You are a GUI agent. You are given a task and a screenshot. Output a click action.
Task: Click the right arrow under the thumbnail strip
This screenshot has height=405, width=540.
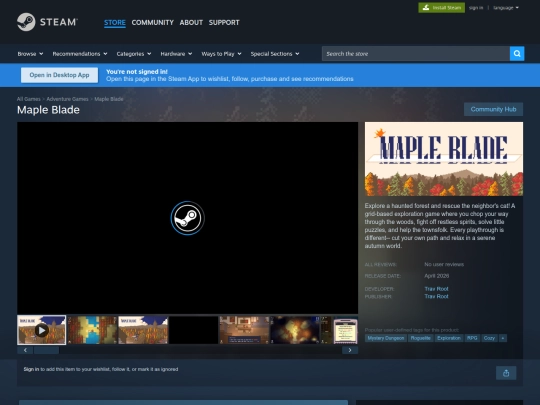coord(350,350)
